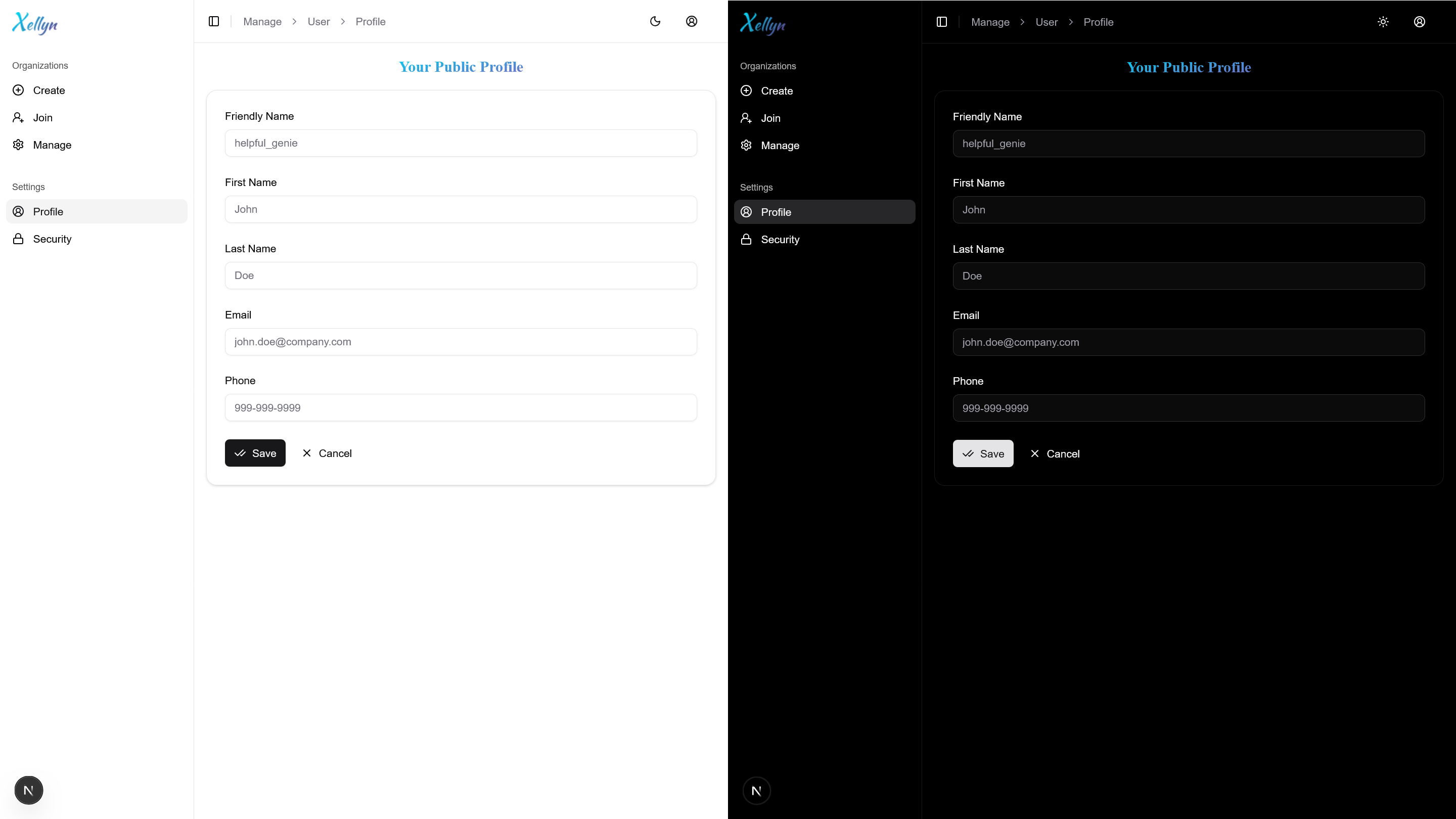Open the Next.js N badge in dark window

tap(757, 791)
